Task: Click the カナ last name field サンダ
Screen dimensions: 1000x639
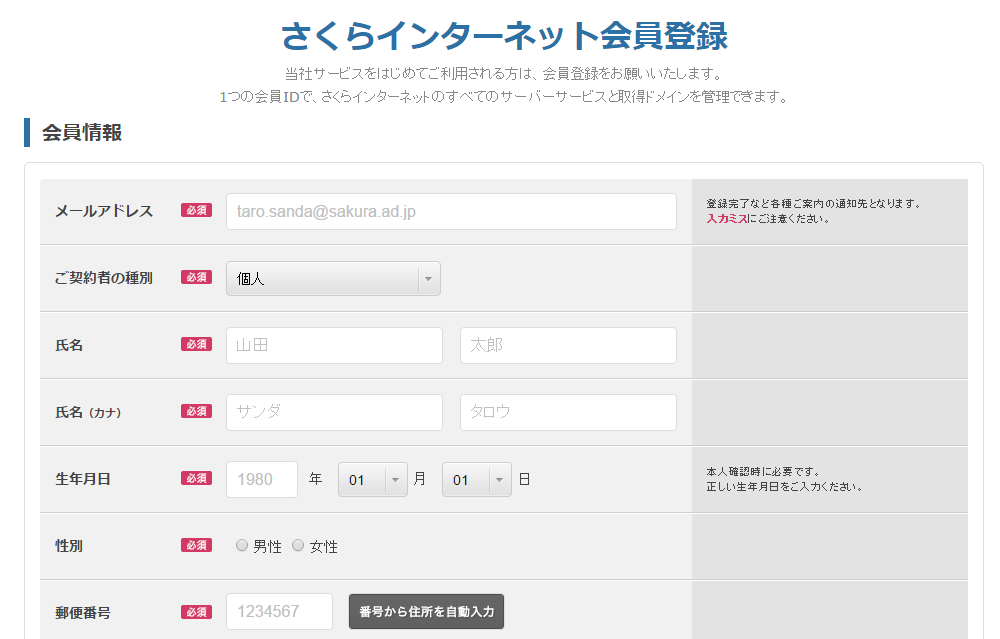Action: tap(334, 413)
